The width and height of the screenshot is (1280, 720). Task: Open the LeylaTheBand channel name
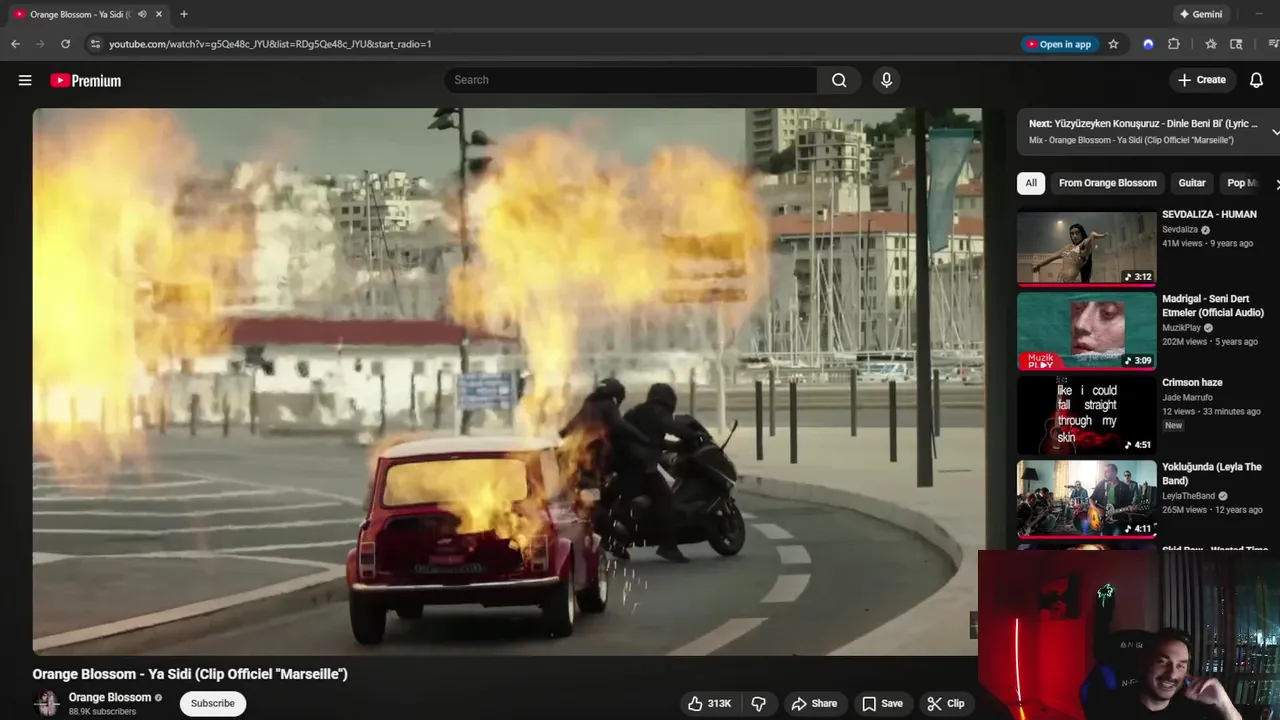point(1188,496)
